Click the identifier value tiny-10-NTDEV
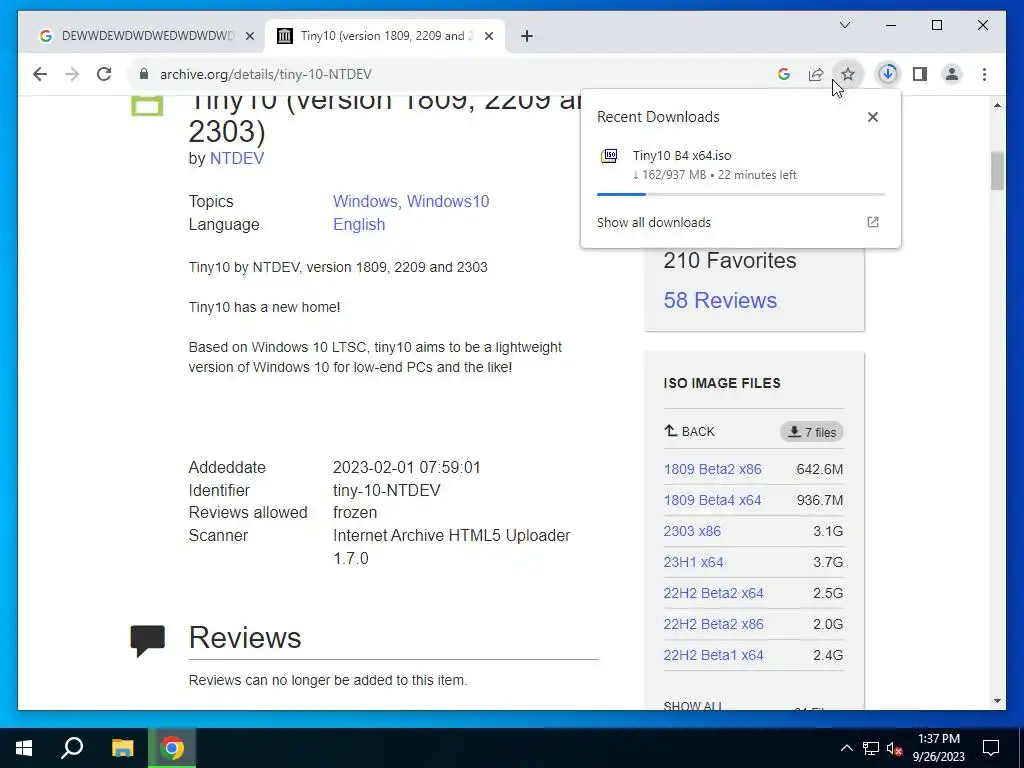 pyautogui.click(x=387, y=490)
